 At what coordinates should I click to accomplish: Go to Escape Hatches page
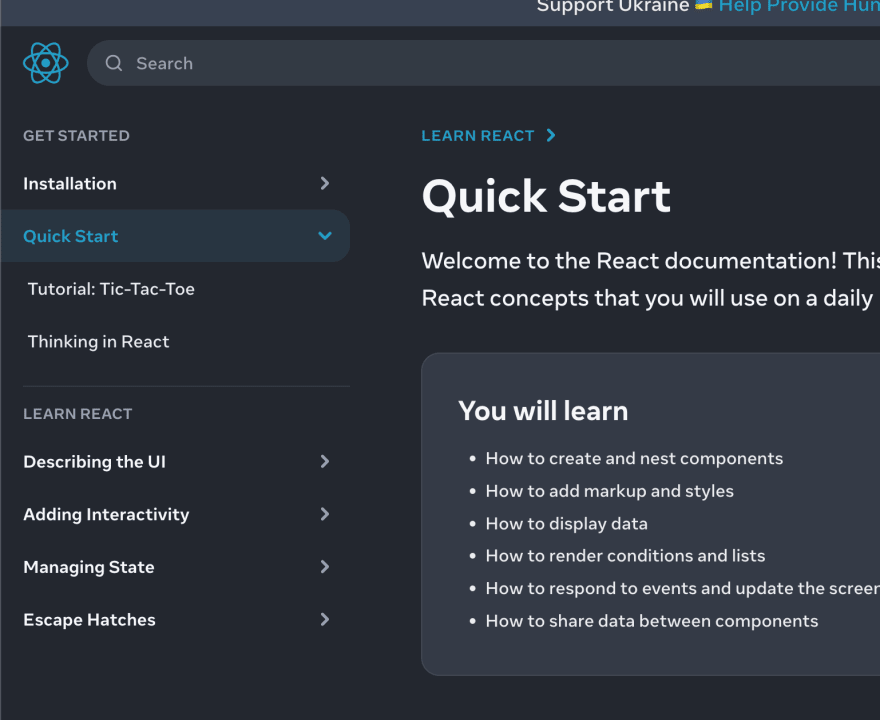pyautogui.click(x=89, y=620)
